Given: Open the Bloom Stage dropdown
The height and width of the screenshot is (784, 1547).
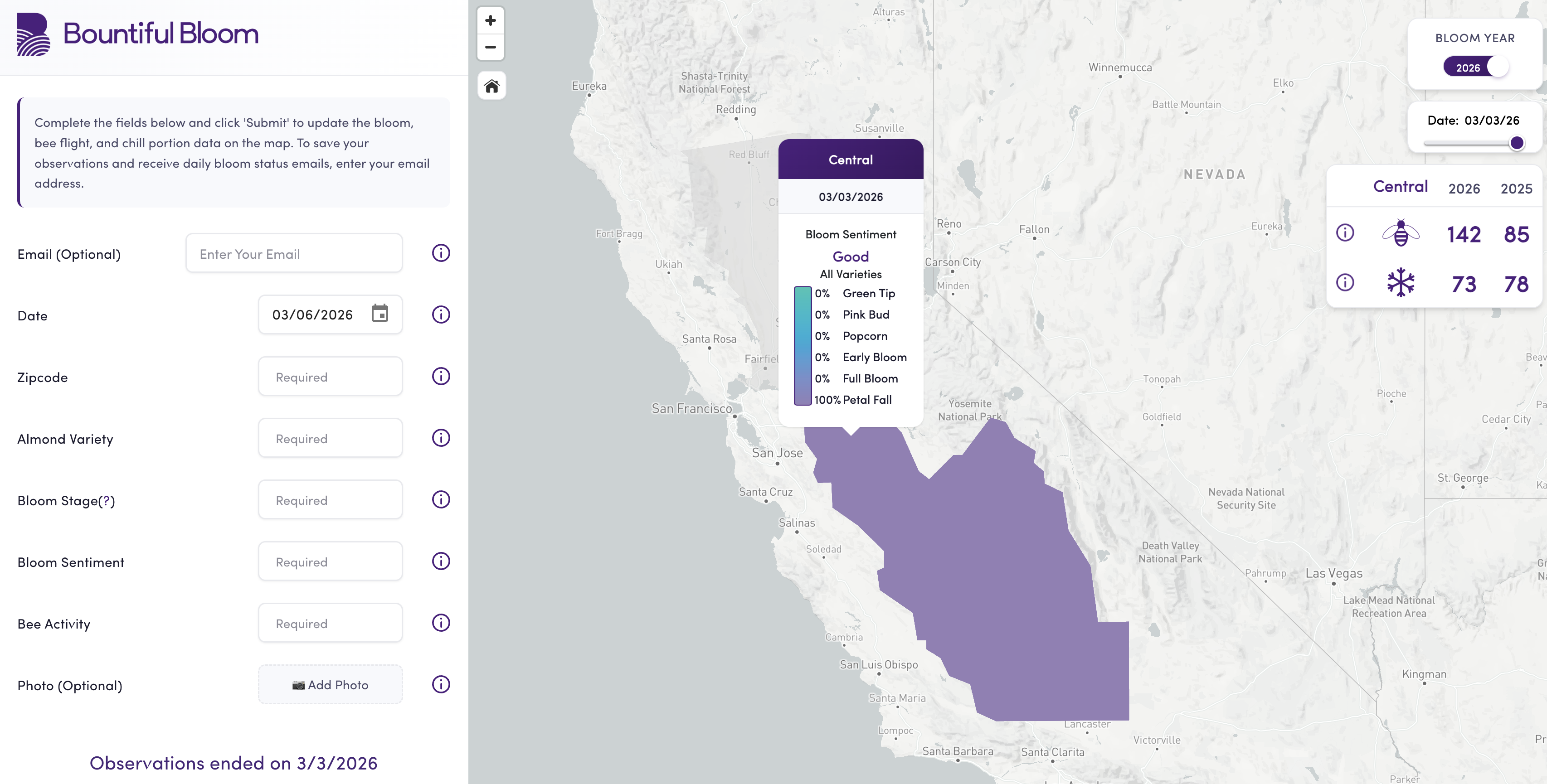Looking at the screenshot, I should point(330,500).
